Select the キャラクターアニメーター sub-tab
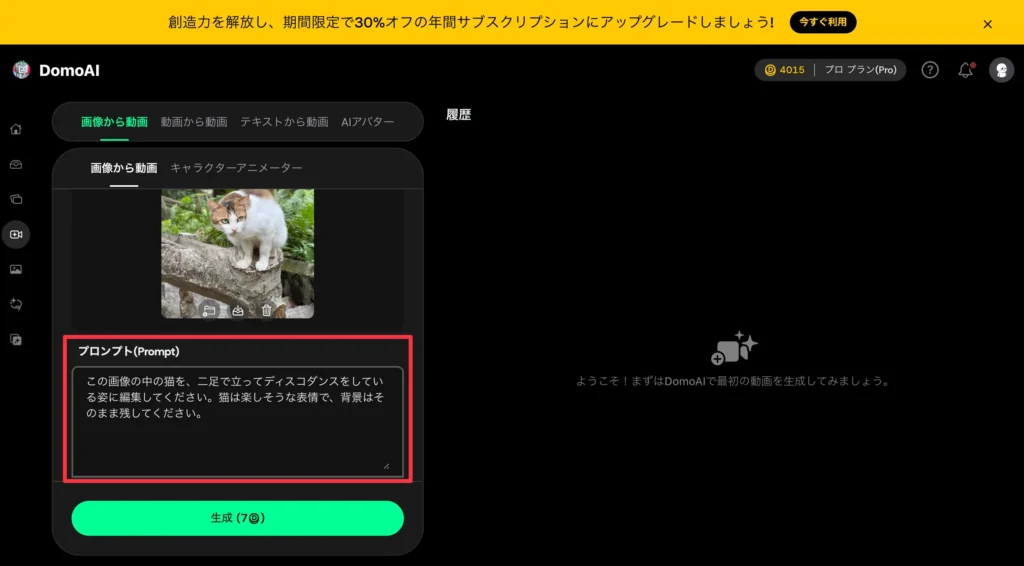 coord(236,168)
